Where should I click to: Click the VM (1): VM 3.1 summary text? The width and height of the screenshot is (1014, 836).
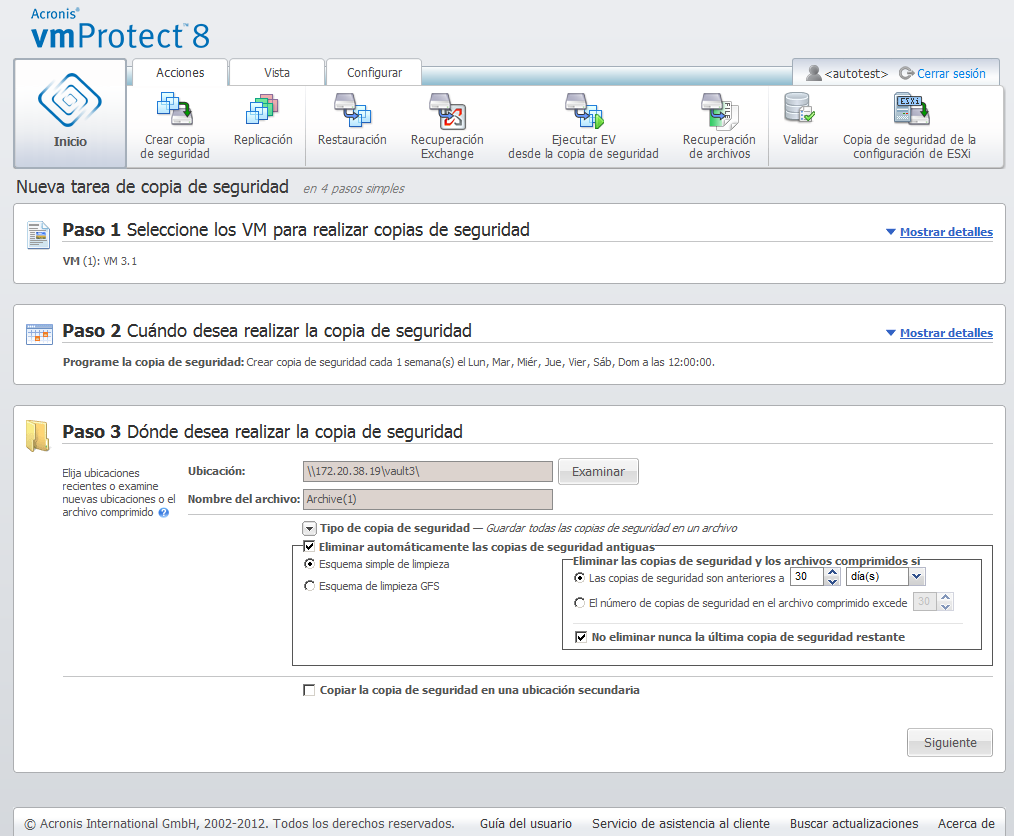click(x=100, y=261)
